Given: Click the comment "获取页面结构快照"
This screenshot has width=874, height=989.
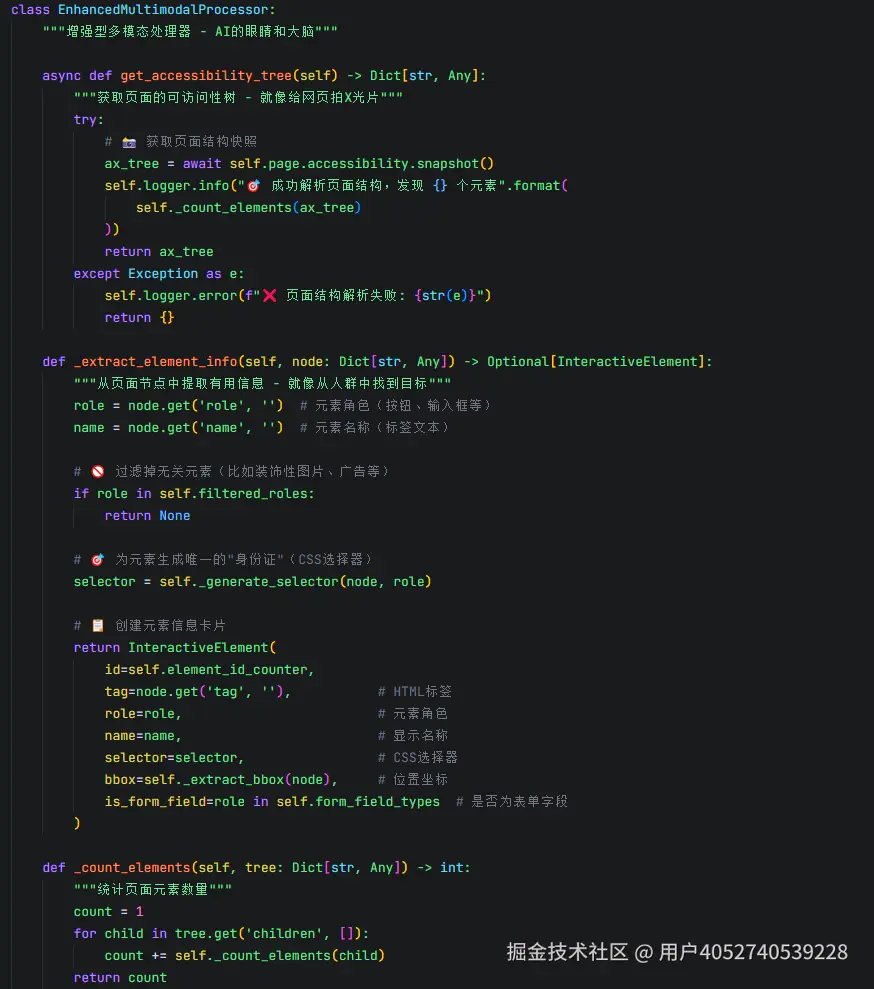Looking at the screenshot, I should [x=201, y=141].
